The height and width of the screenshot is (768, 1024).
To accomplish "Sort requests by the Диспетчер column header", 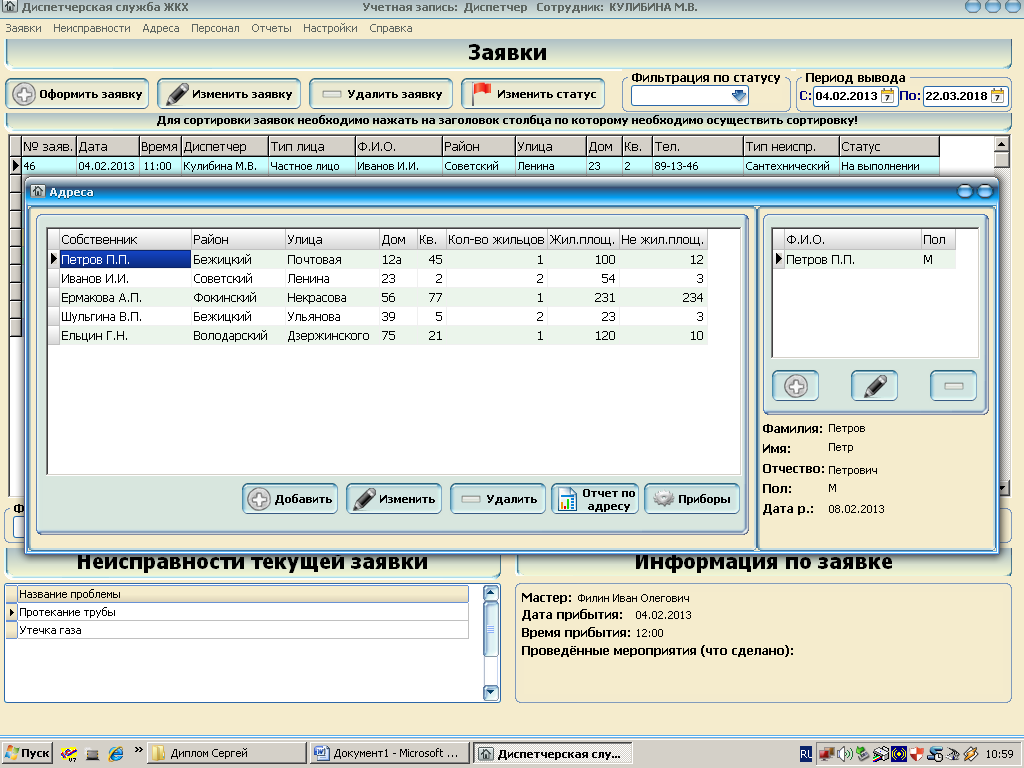I will 225,146.
